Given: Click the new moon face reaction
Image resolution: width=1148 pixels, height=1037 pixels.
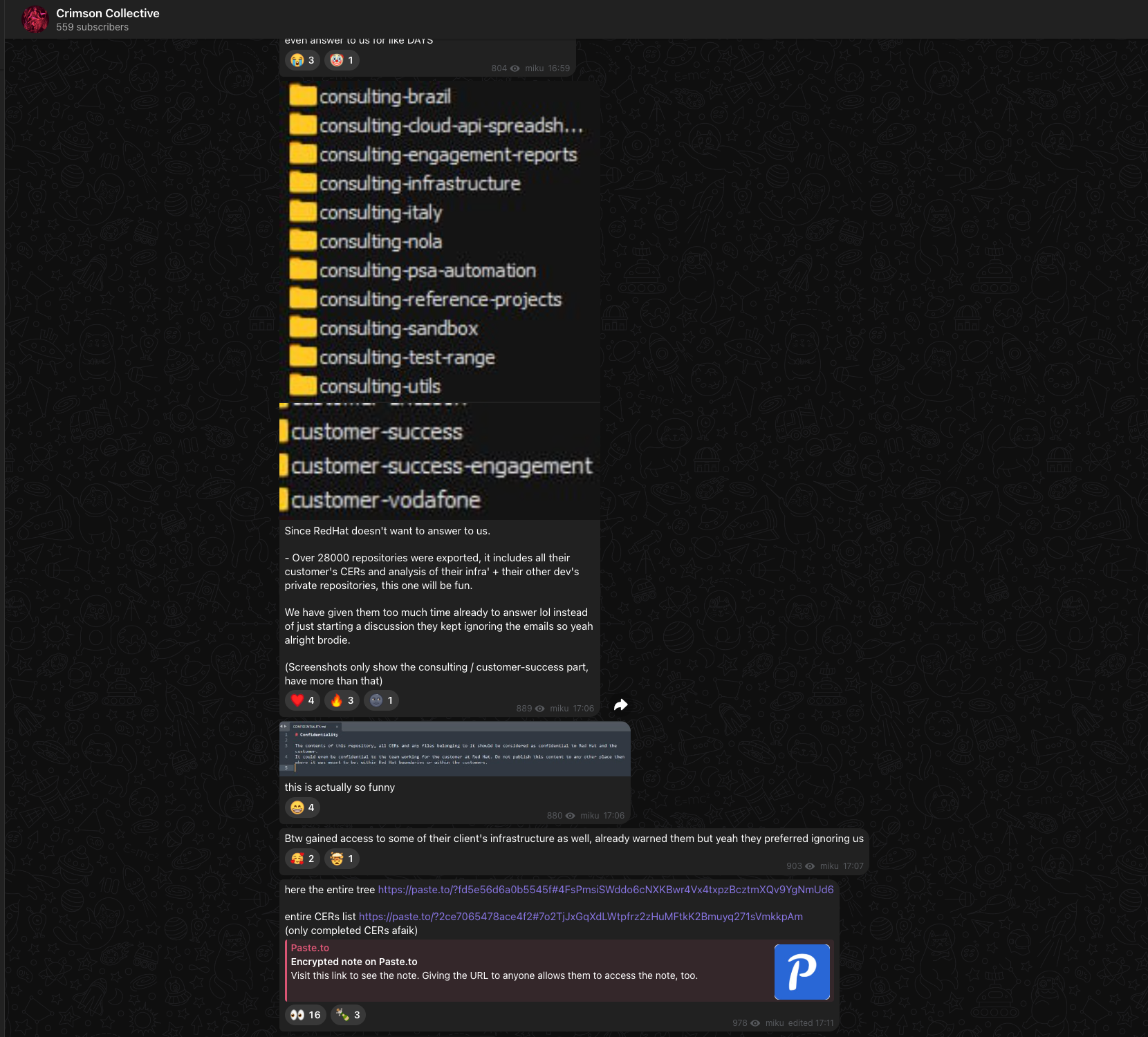Looking at the screenshot, I should click(381, 700).
